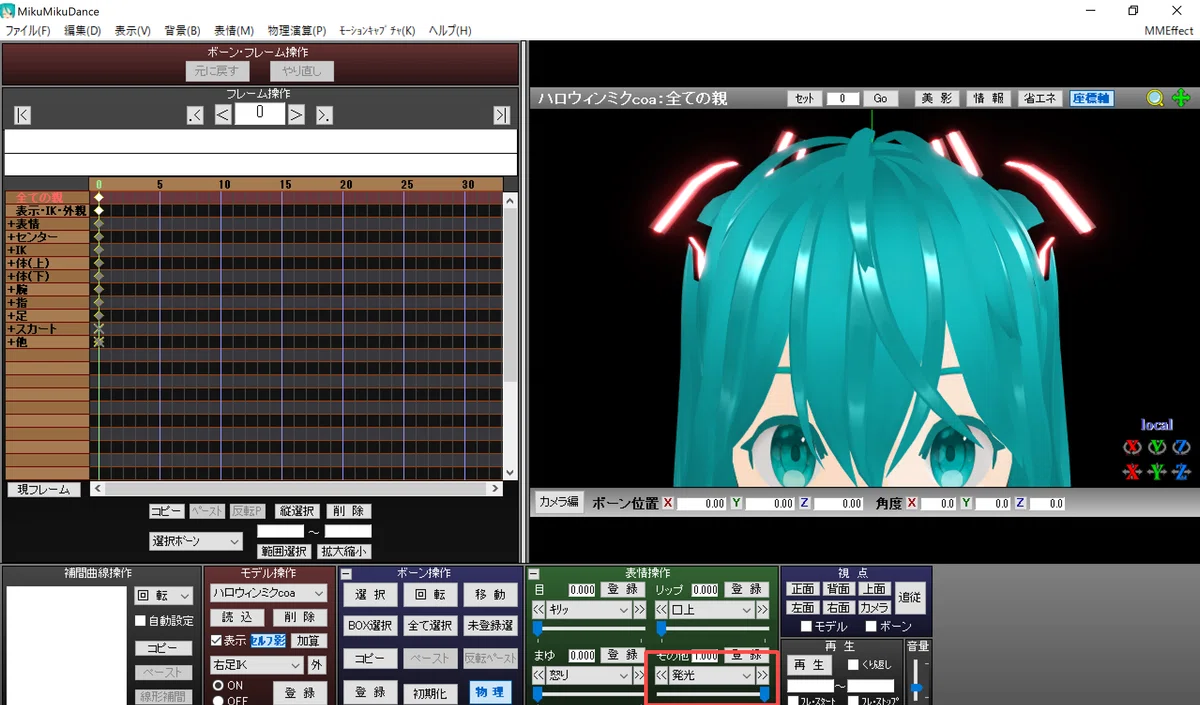Image resolution: width=1200 pixels, height=705 pixels.
Task: Select the IK ON radio button
Action: (219, 685)
